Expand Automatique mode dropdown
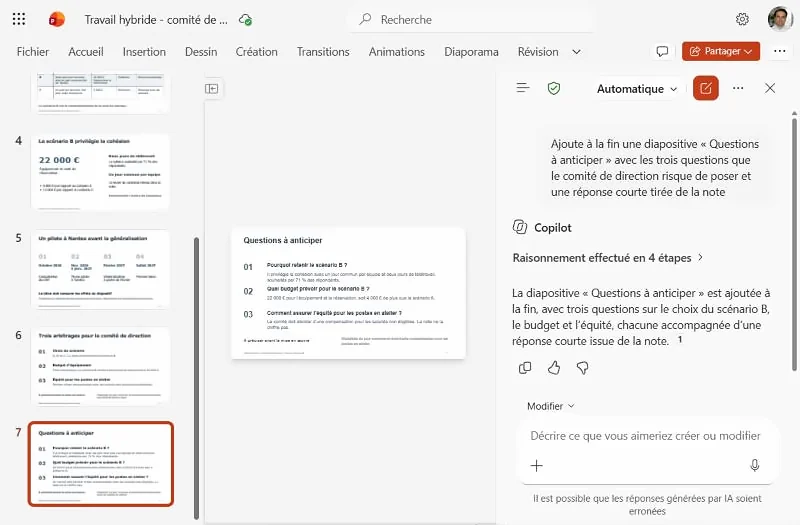This screenshot has height=525, width=800. click(637, 89)
